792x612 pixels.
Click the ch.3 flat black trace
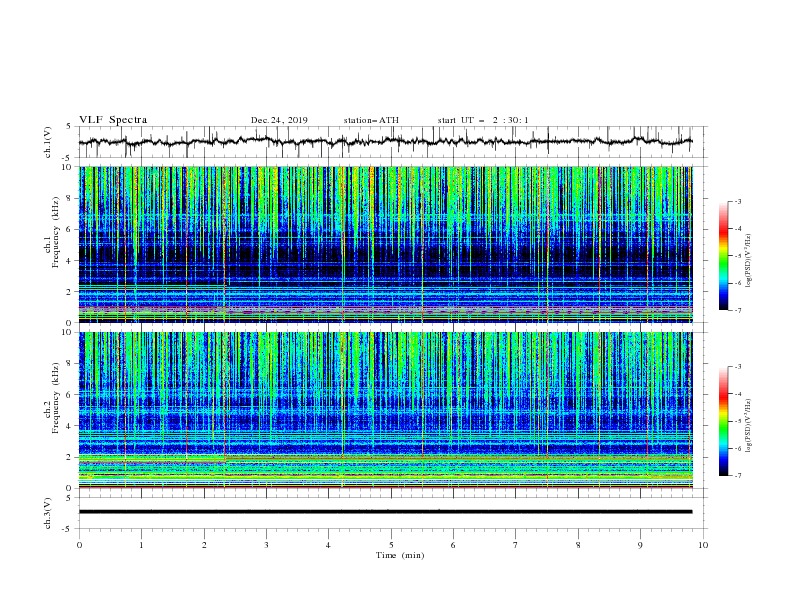(385, 512)
